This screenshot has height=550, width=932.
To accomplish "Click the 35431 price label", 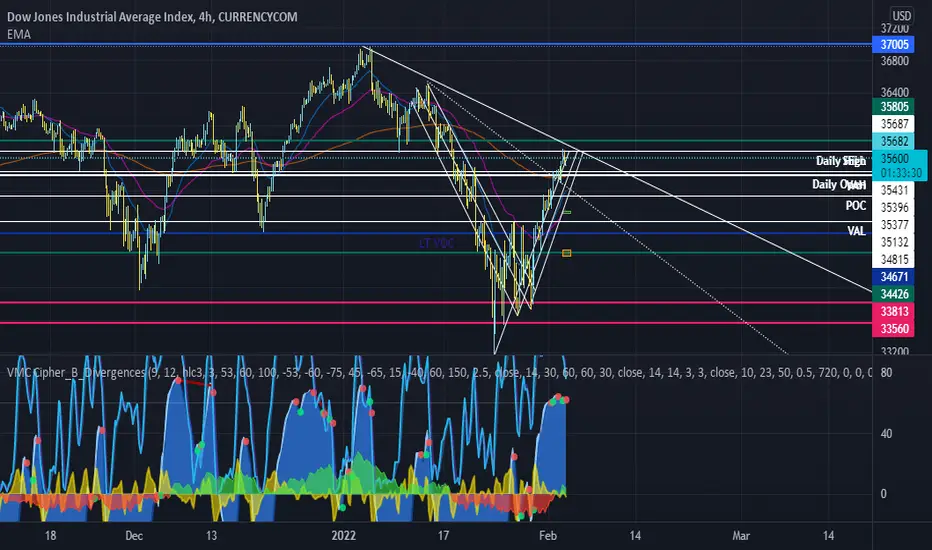I will pyautogui.click(x=893, y=190).
